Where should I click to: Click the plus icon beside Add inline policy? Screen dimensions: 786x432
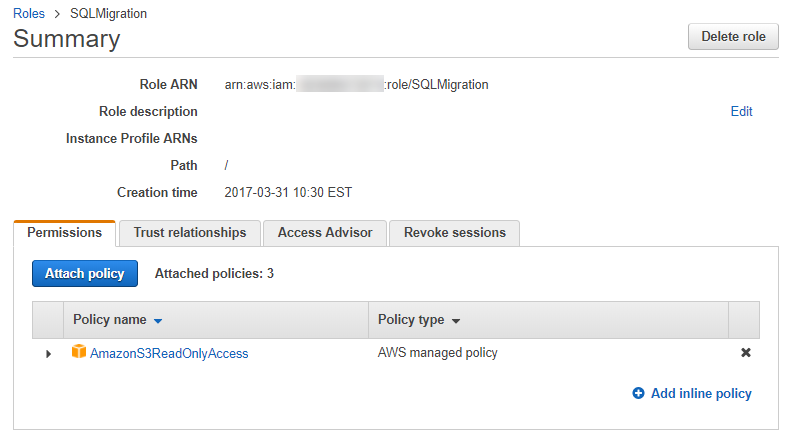638,393
